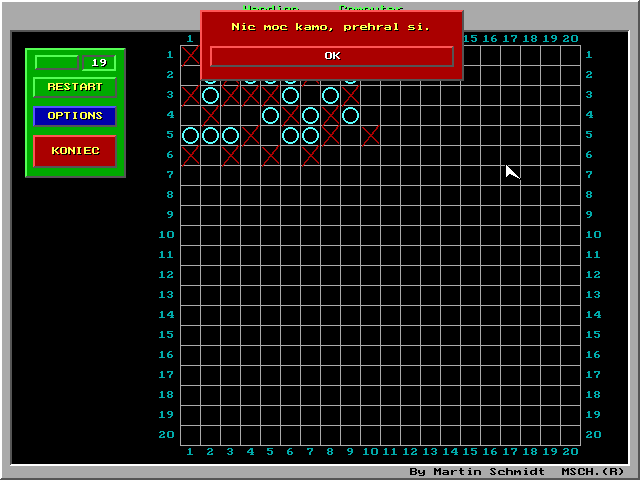Screen dimensions: 640x480
Task: Click the X mark at row 6, column 1
Action: click(x=190, y=156)
